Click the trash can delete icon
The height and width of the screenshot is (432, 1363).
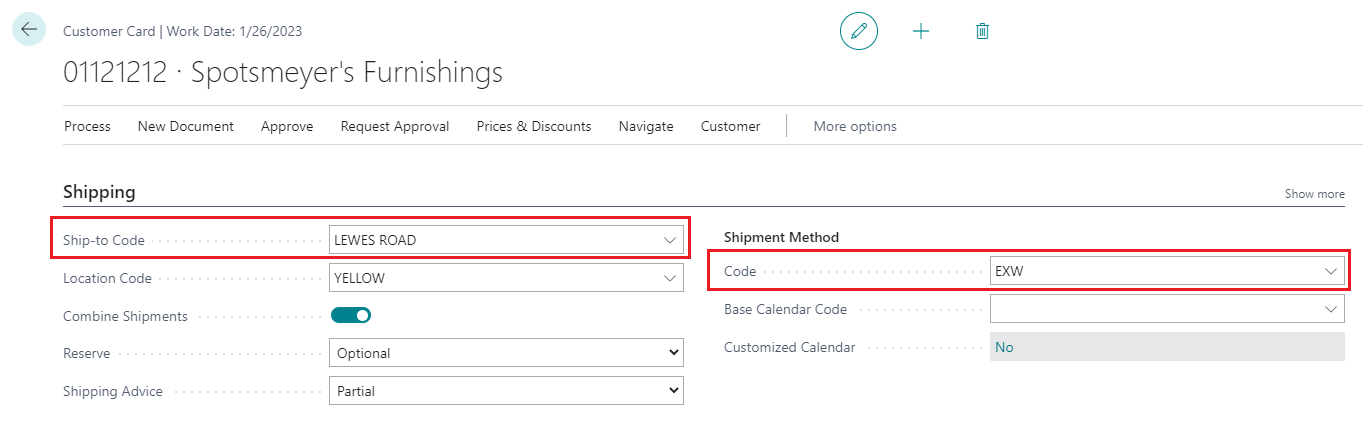pos(982,31)
